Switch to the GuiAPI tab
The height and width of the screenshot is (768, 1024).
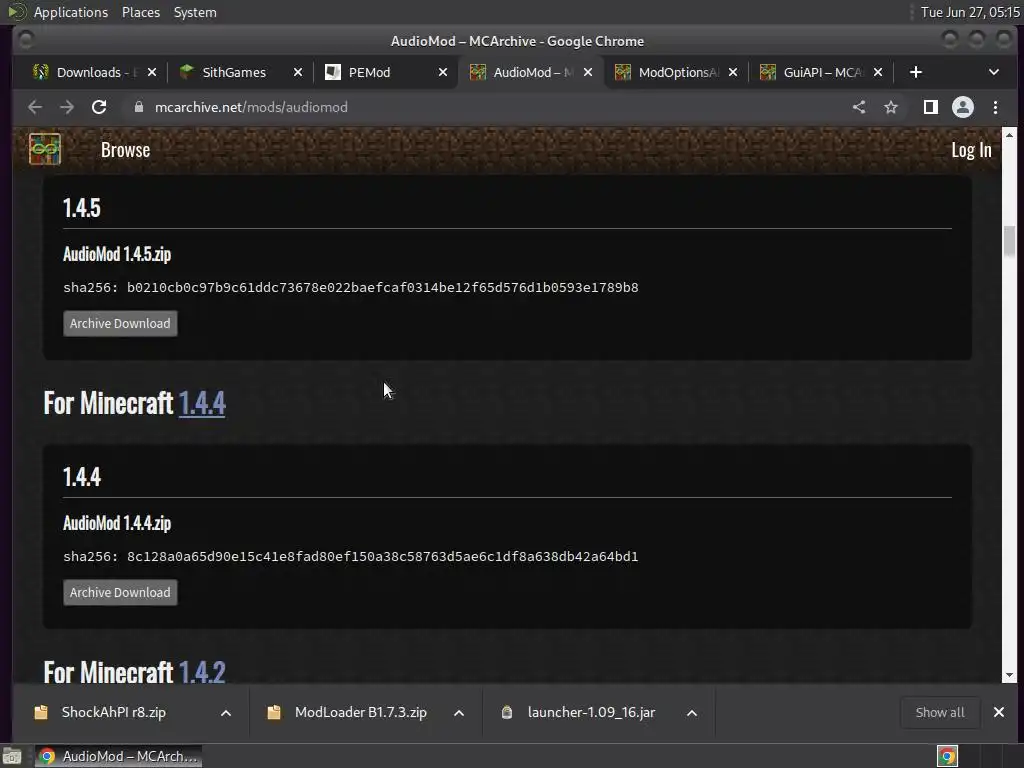[x=821, y=72]
